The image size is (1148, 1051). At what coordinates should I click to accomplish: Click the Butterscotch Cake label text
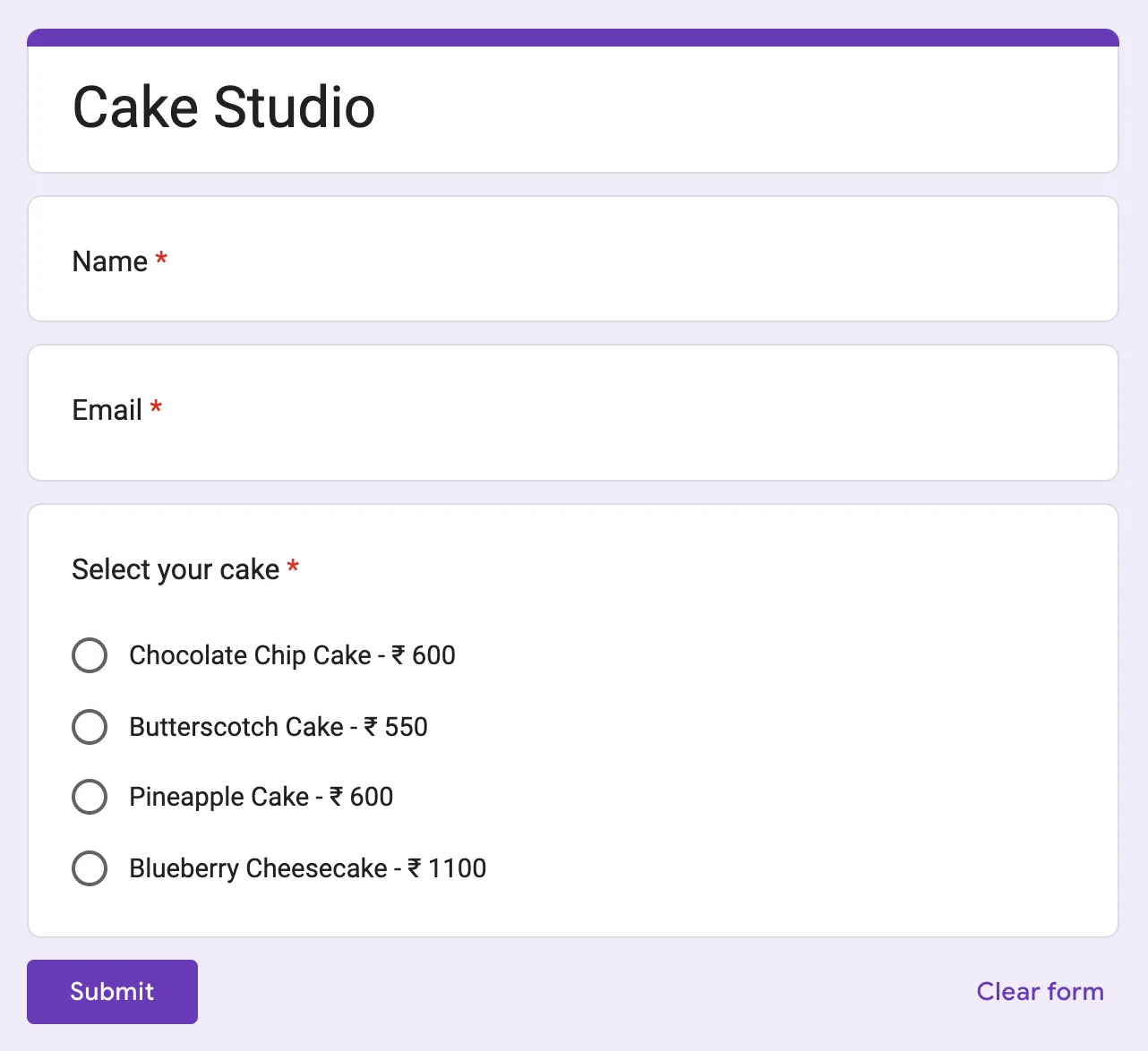(278, 726)
